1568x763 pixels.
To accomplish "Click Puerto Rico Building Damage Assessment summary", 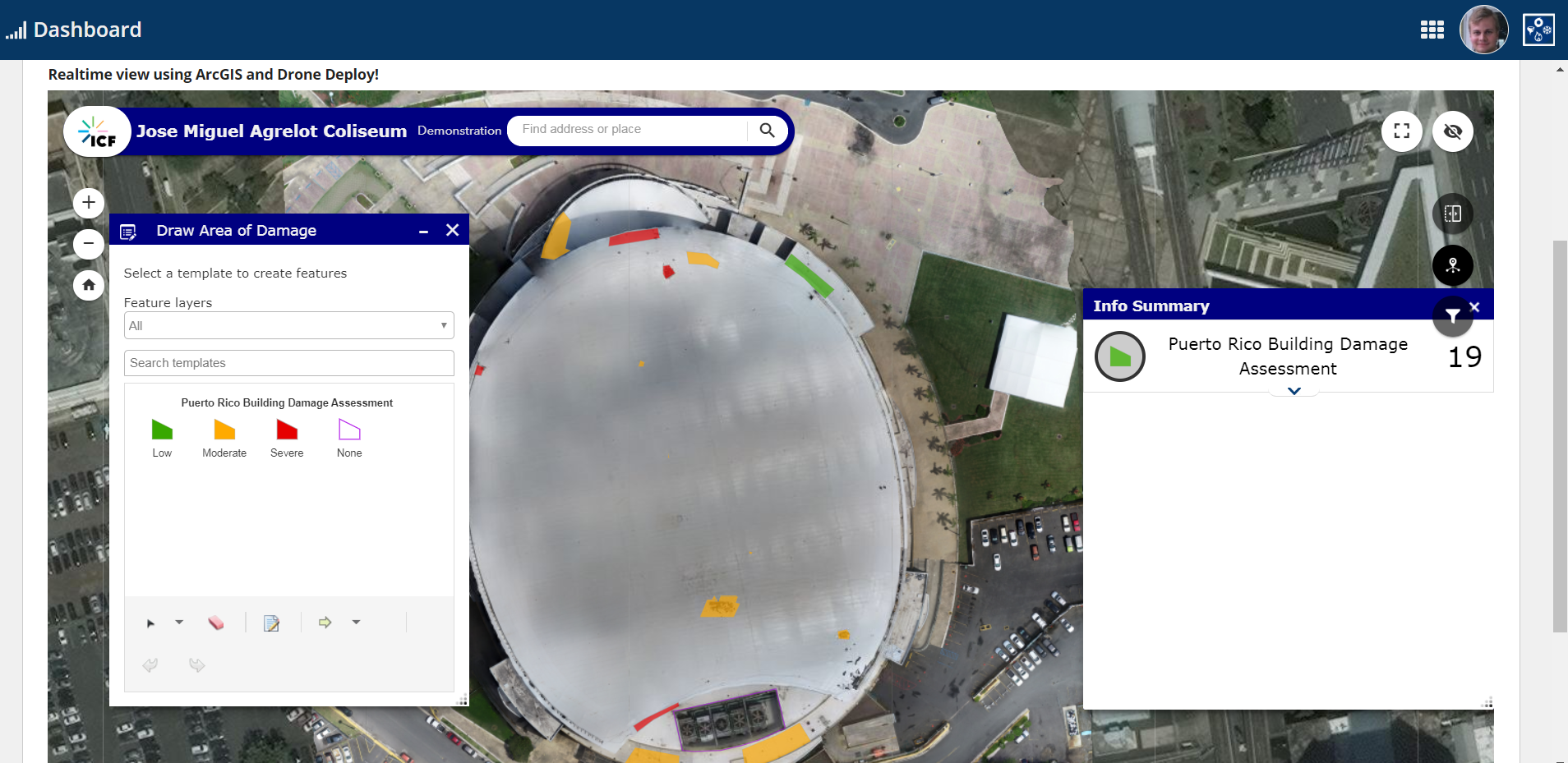I will tap(1288, 356).
